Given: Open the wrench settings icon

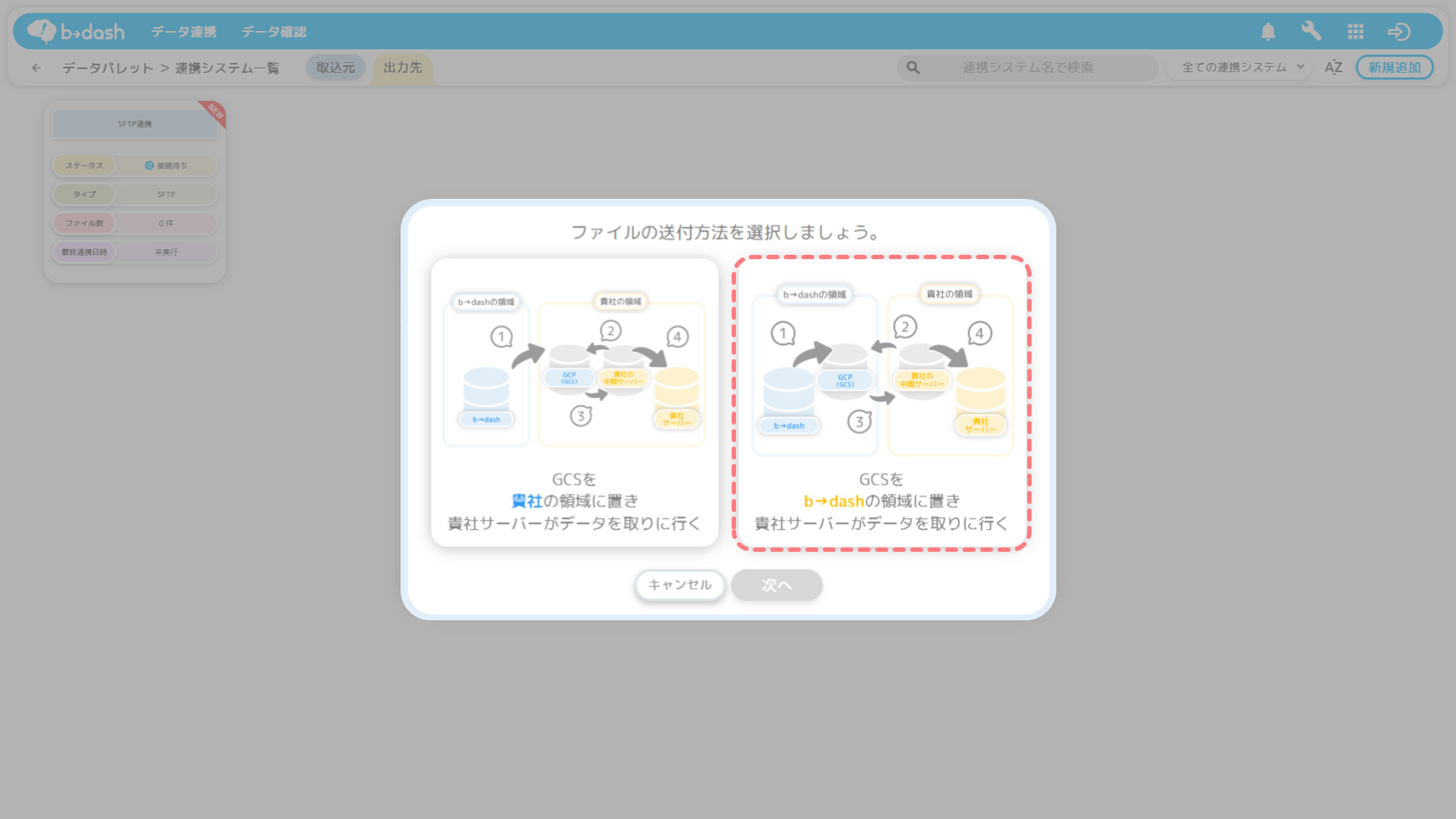Looking at the screenshot, I should [x=1311, y=31].
